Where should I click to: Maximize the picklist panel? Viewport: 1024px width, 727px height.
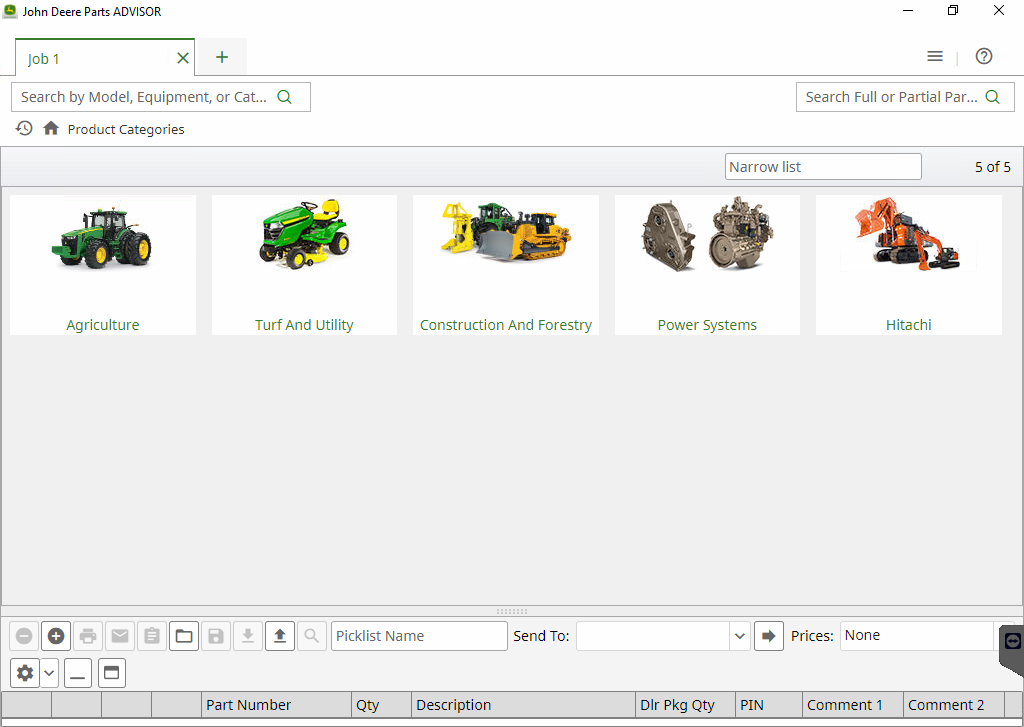point(112,673)
